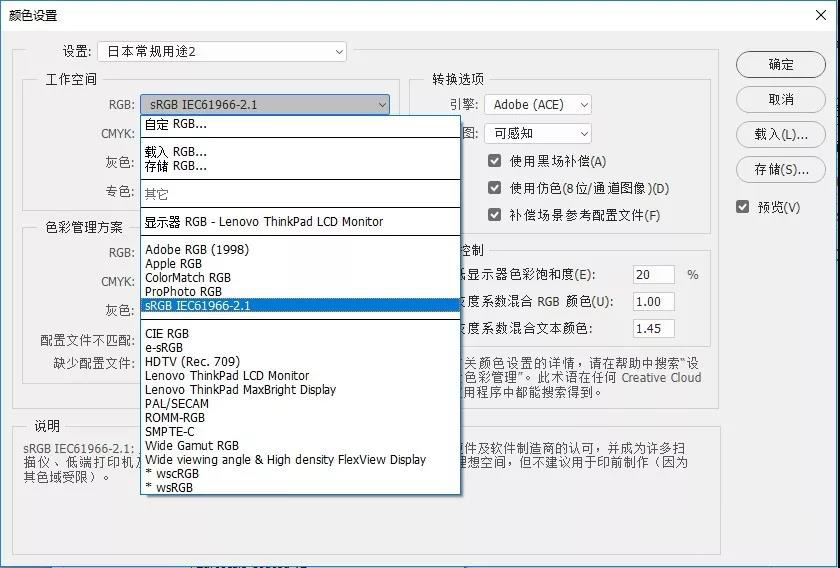
Task: Disable 使用黑场补偿(A) checkbox
Action: coord(494,161)
